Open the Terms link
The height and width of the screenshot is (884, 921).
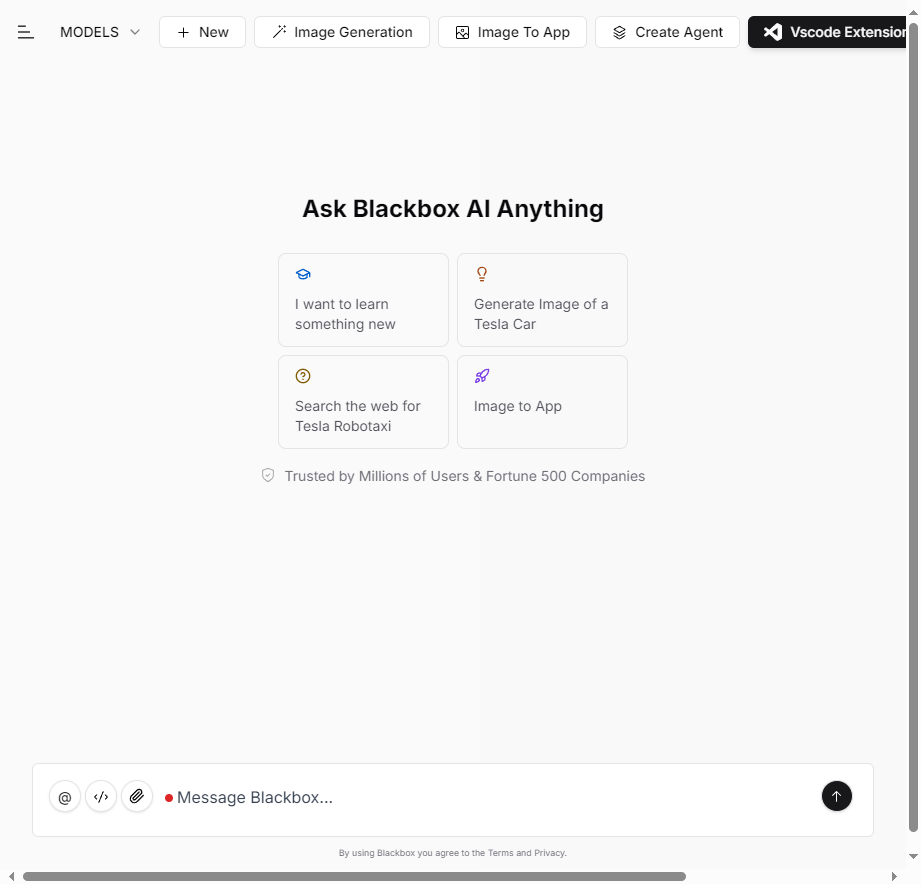tap(500, 853)
